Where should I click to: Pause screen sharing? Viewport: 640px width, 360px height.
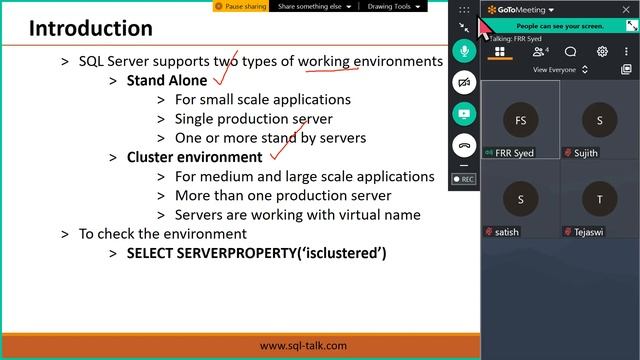coord(241,6)
